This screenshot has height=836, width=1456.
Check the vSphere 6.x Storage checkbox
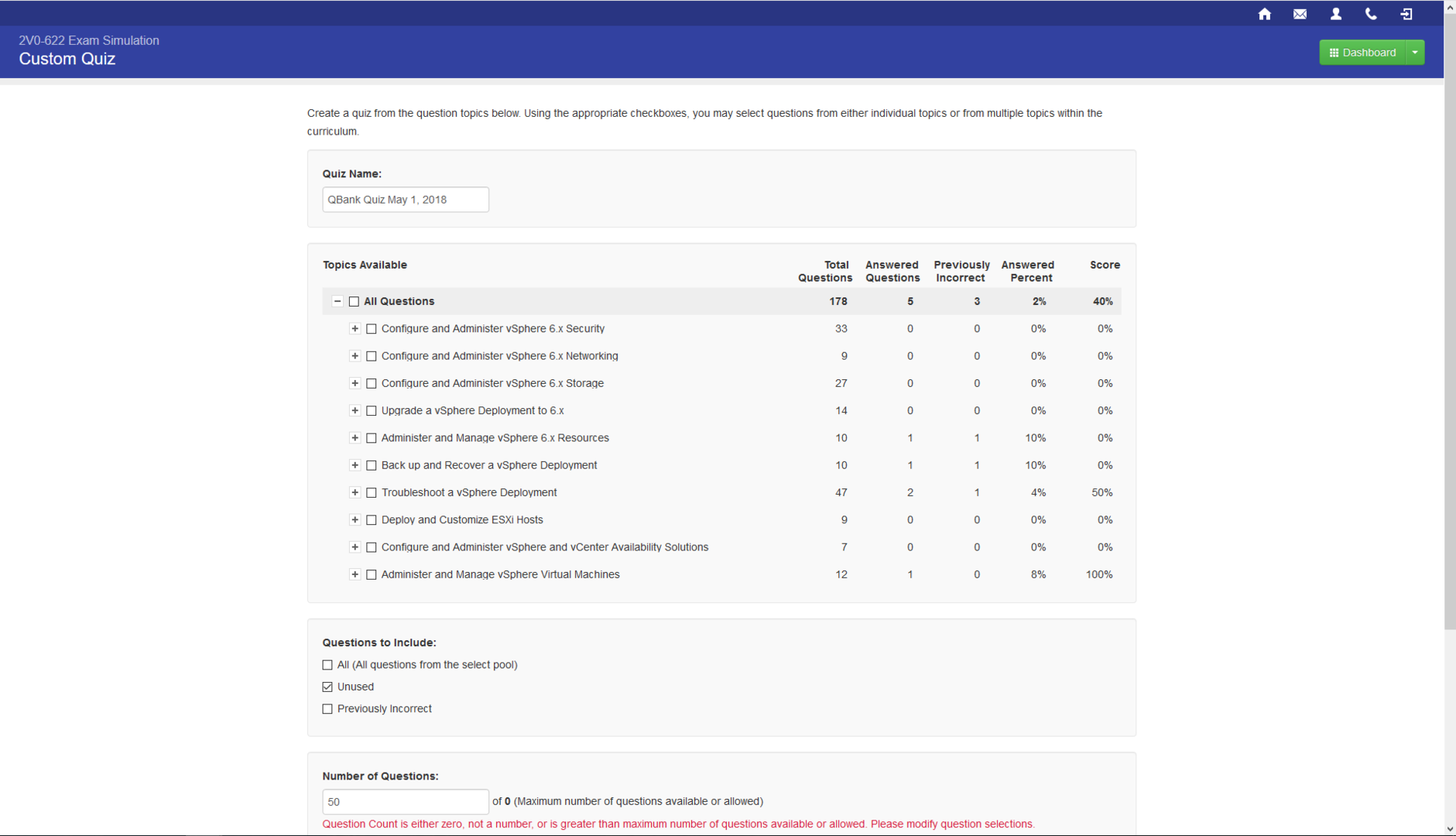coord(372,383)
